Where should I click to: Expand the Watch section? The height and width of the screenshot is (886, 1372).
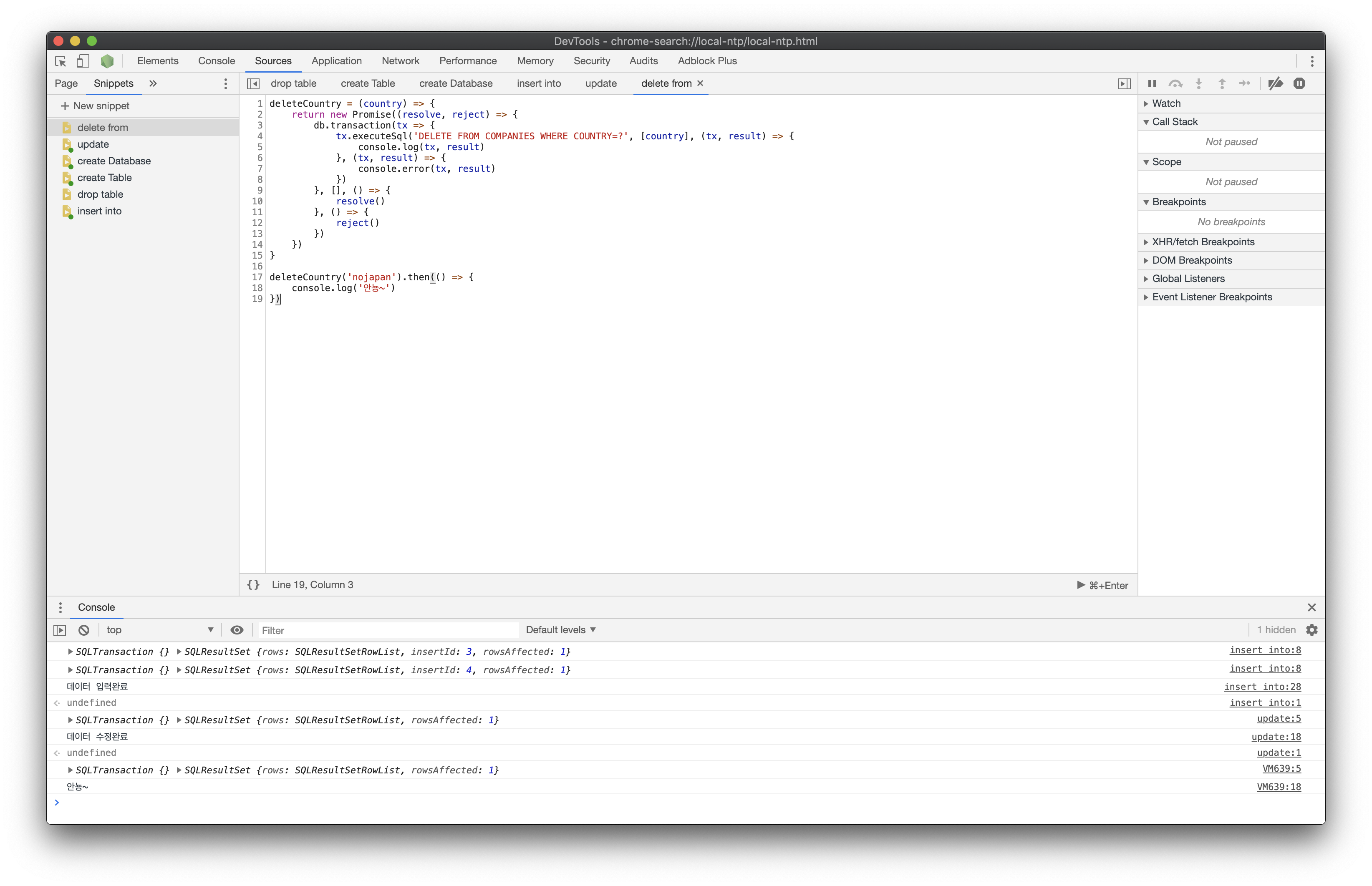coord(1167,103)
